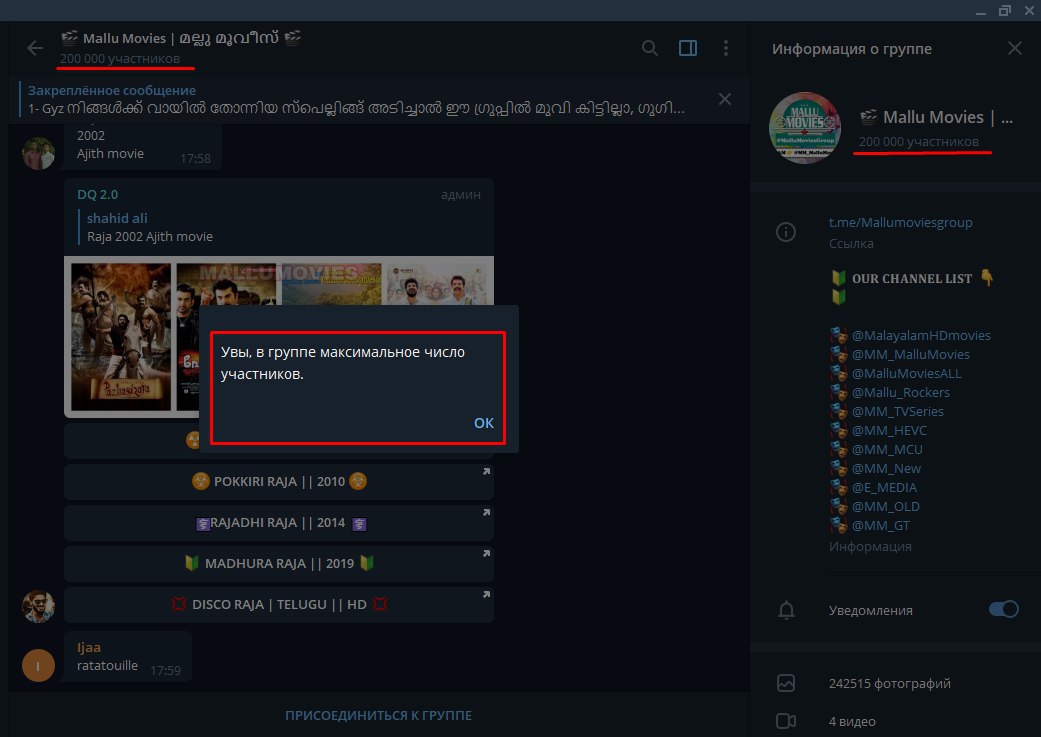The image size is (1041, 737).
Task: Open the three-dot options menu
Action: click(x=726, y=48)
